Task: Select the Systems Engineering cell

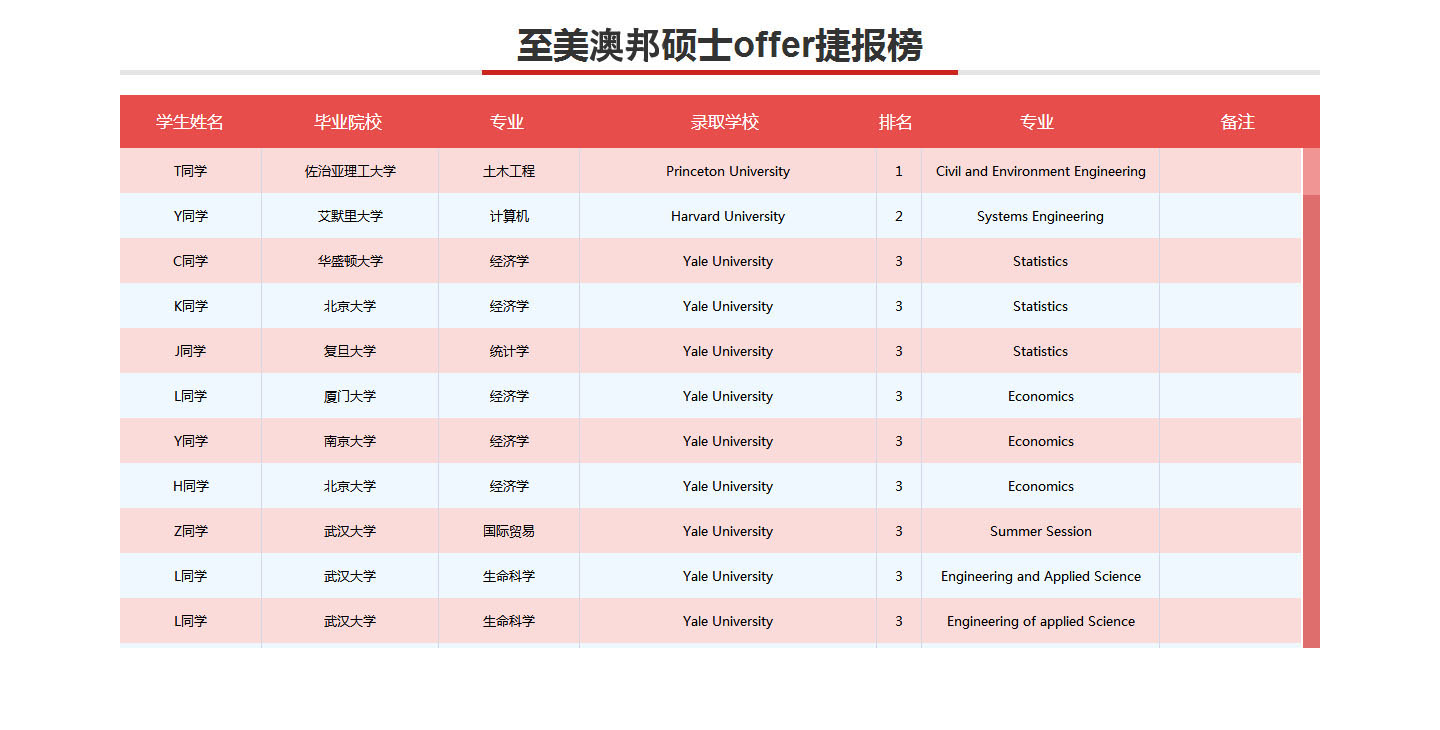Action: [x=1041, y=216]
